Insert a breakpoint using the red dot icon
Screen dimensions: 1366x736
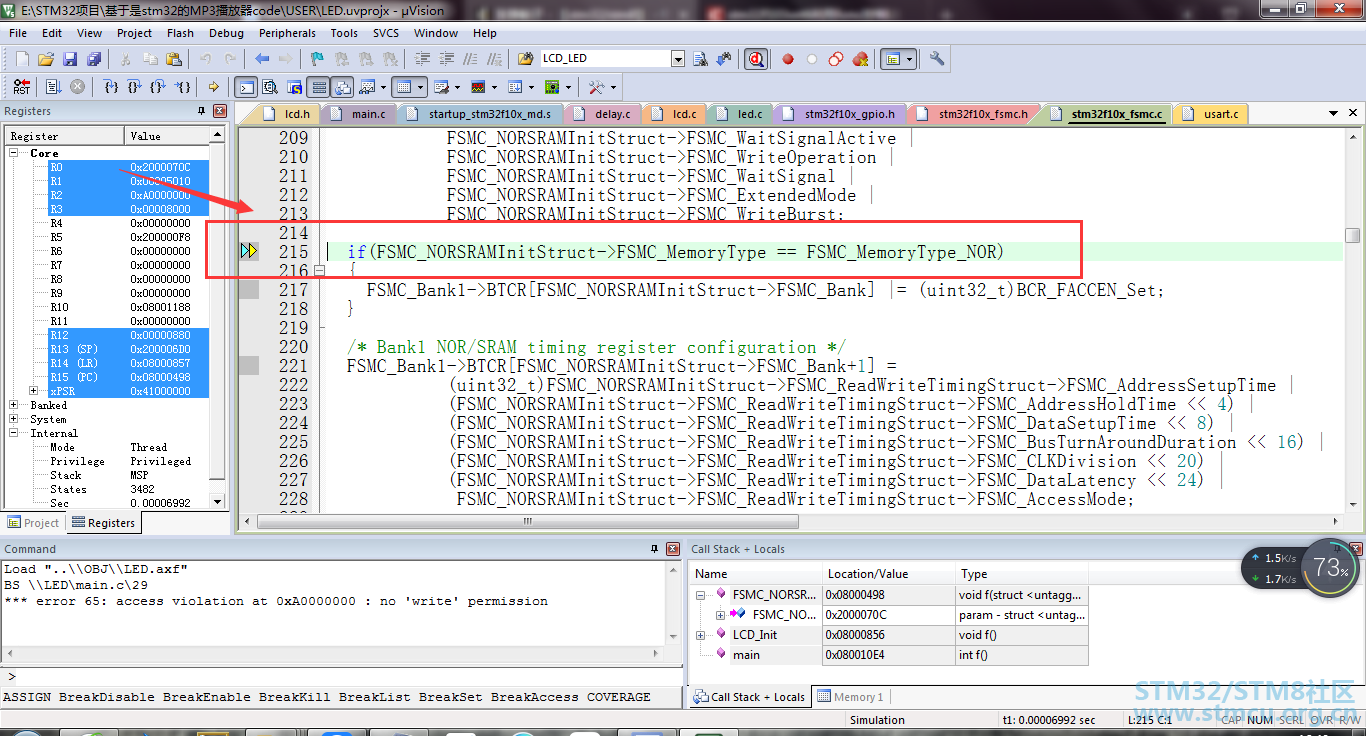(788, 59)
